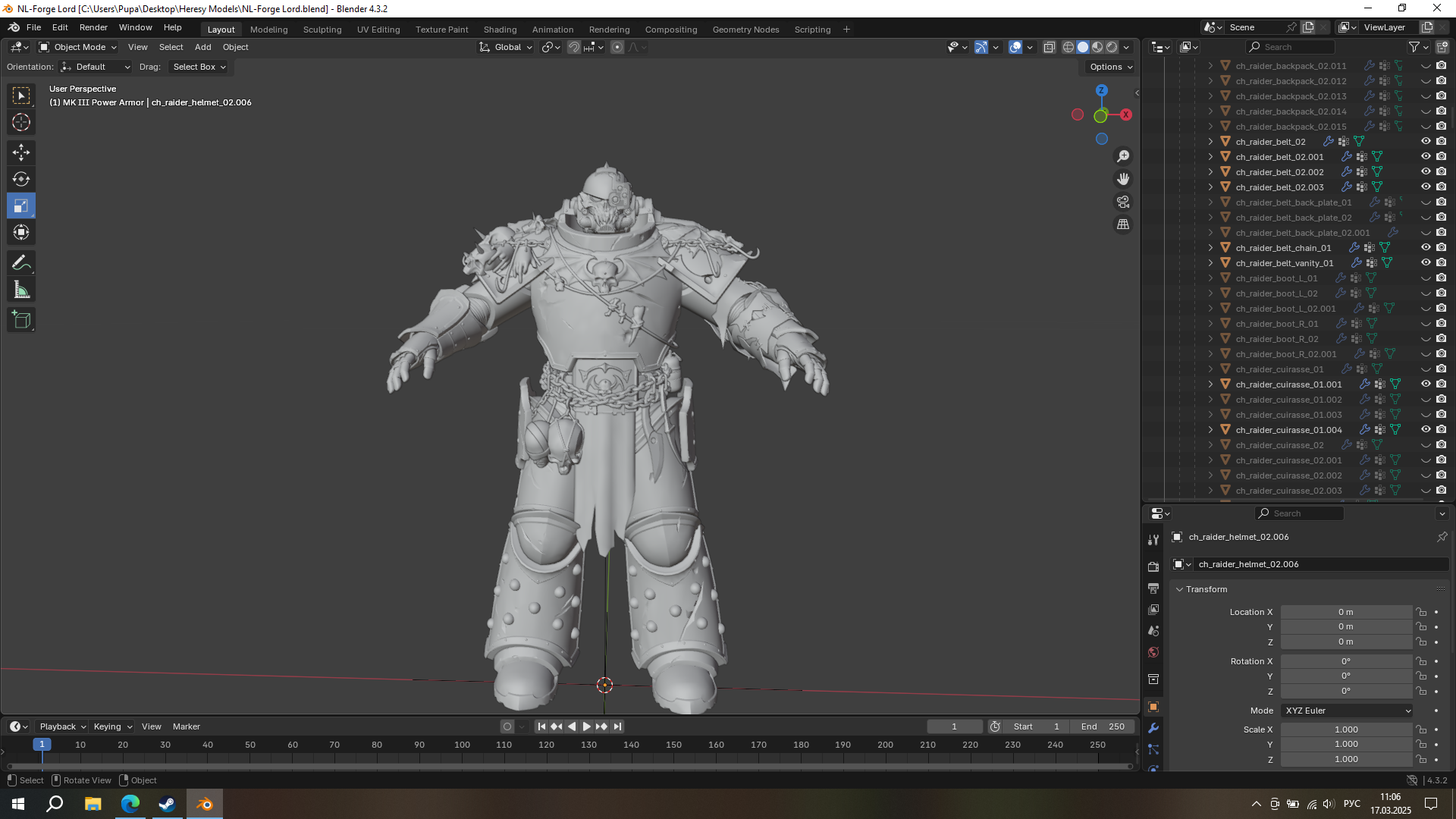Toggle visibility of ch_raider_cuirasse_01.004
The image size is (1456, 819).
pos(1426,430)
